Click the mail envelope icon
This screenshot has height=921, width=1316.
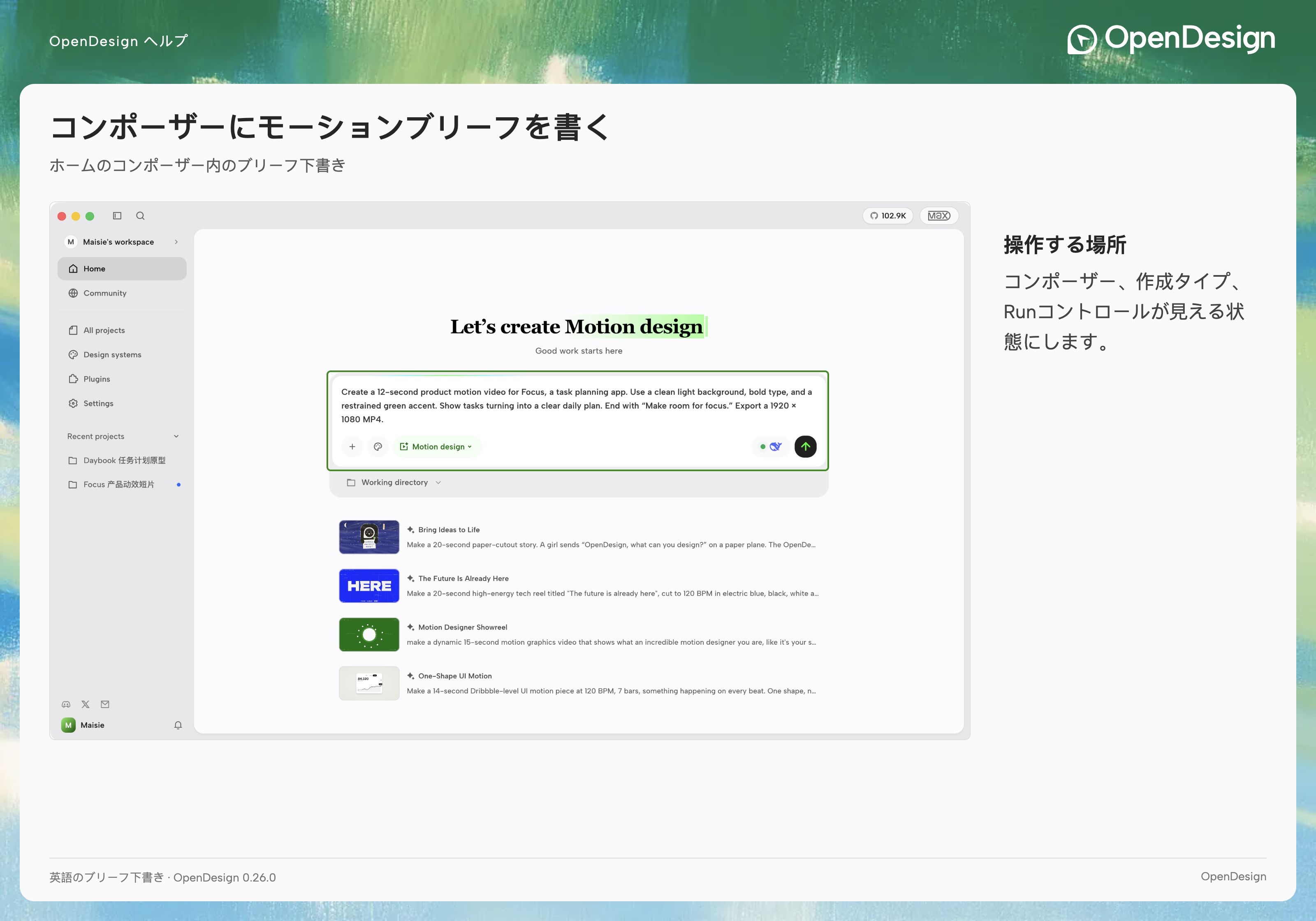(x=105, y=704)
